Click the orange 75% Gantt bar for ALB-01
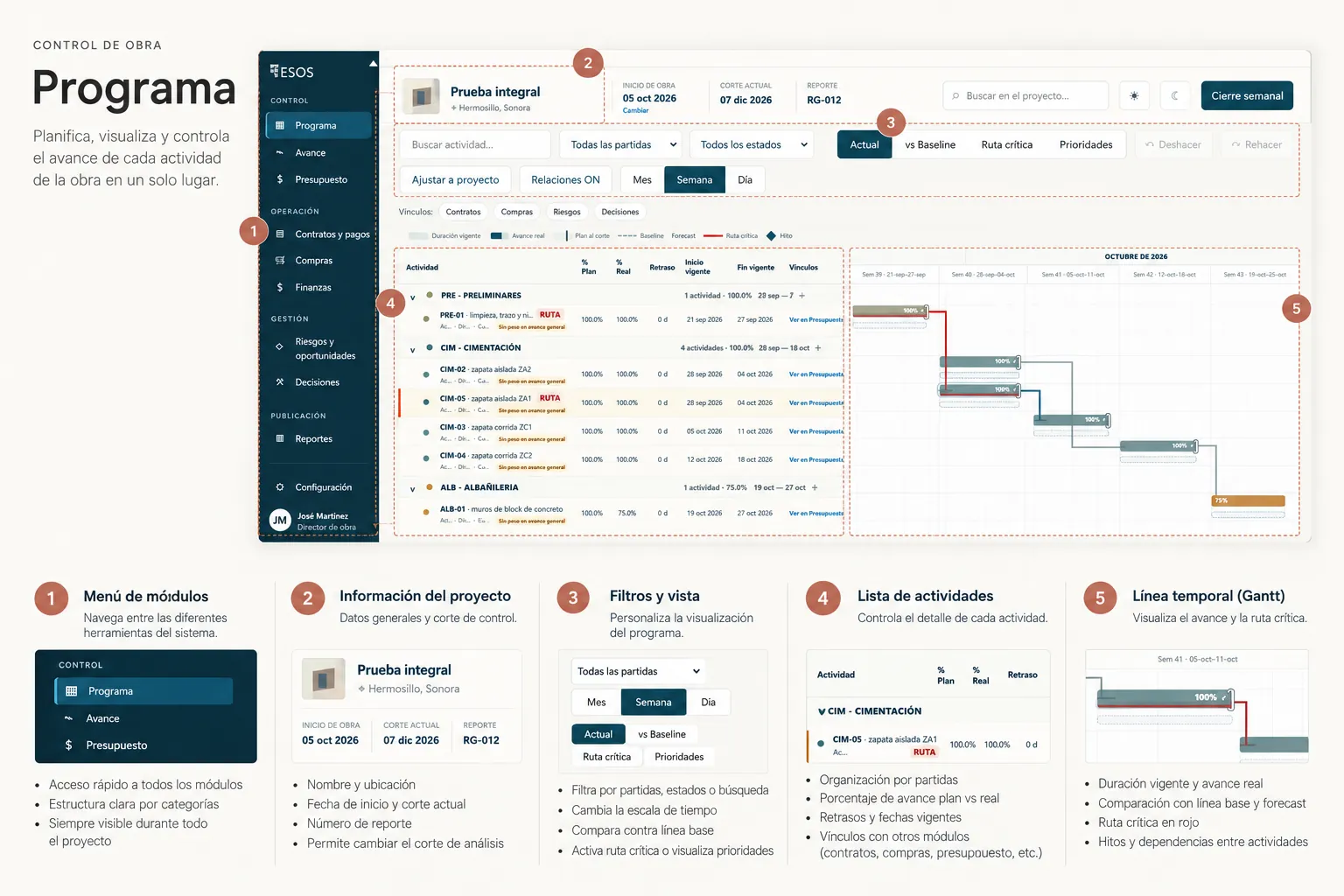 (x=1248, y=501)
